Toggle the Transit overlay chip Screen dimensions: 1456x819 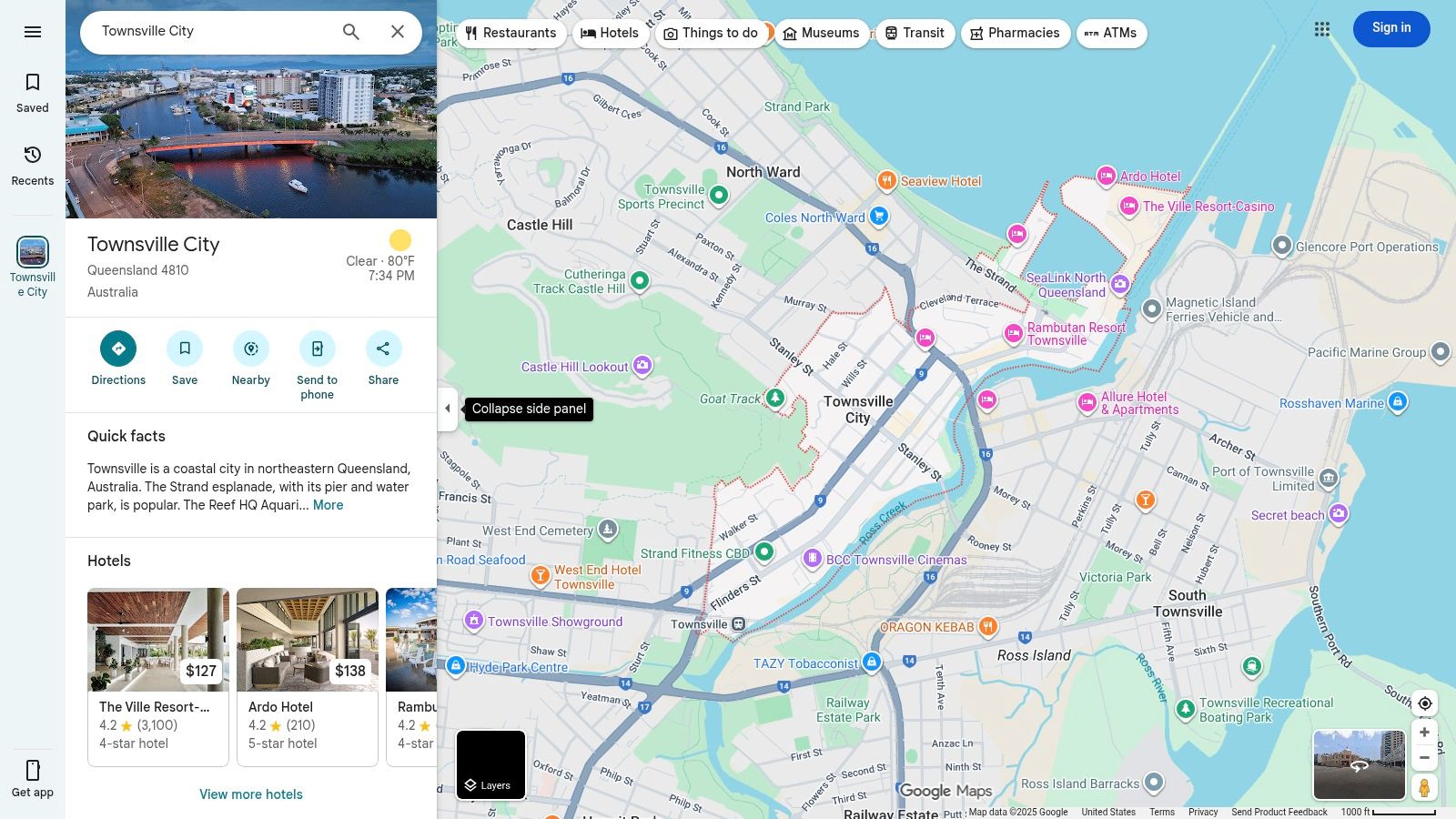pos(915,33)
